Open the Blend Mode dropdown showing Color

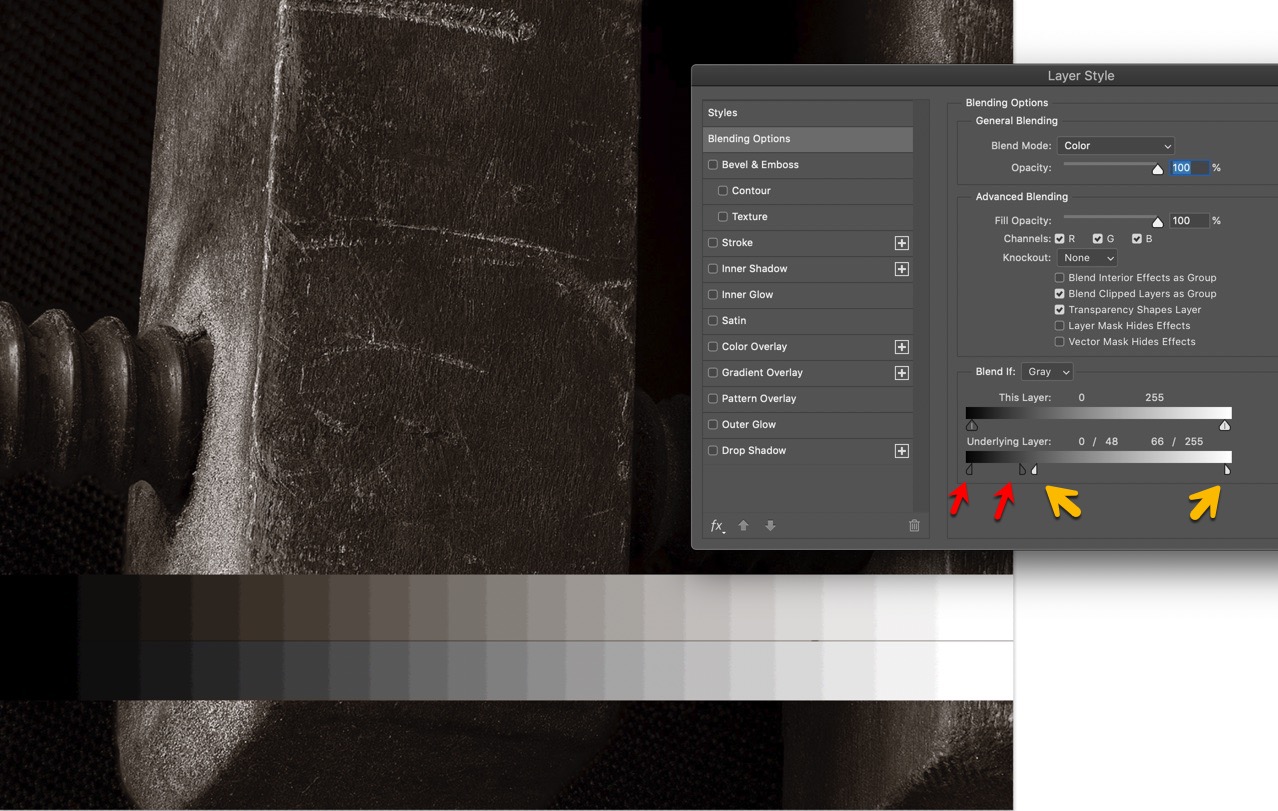tap(1115, 145)
